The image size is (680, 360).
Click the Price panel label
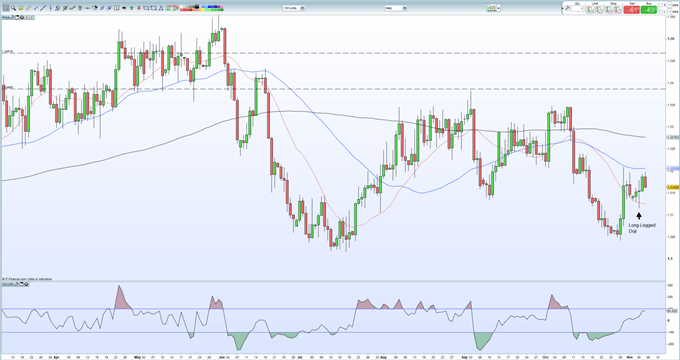6,17
